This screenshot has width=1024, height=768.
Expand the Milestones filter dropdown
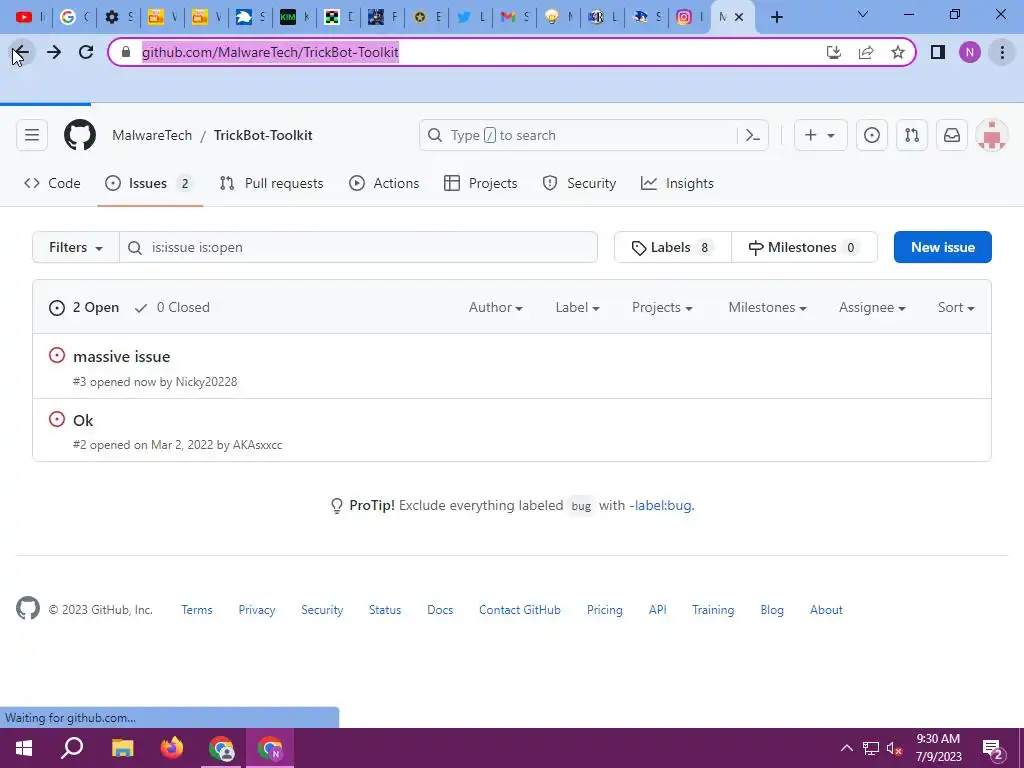click(767, 308)
